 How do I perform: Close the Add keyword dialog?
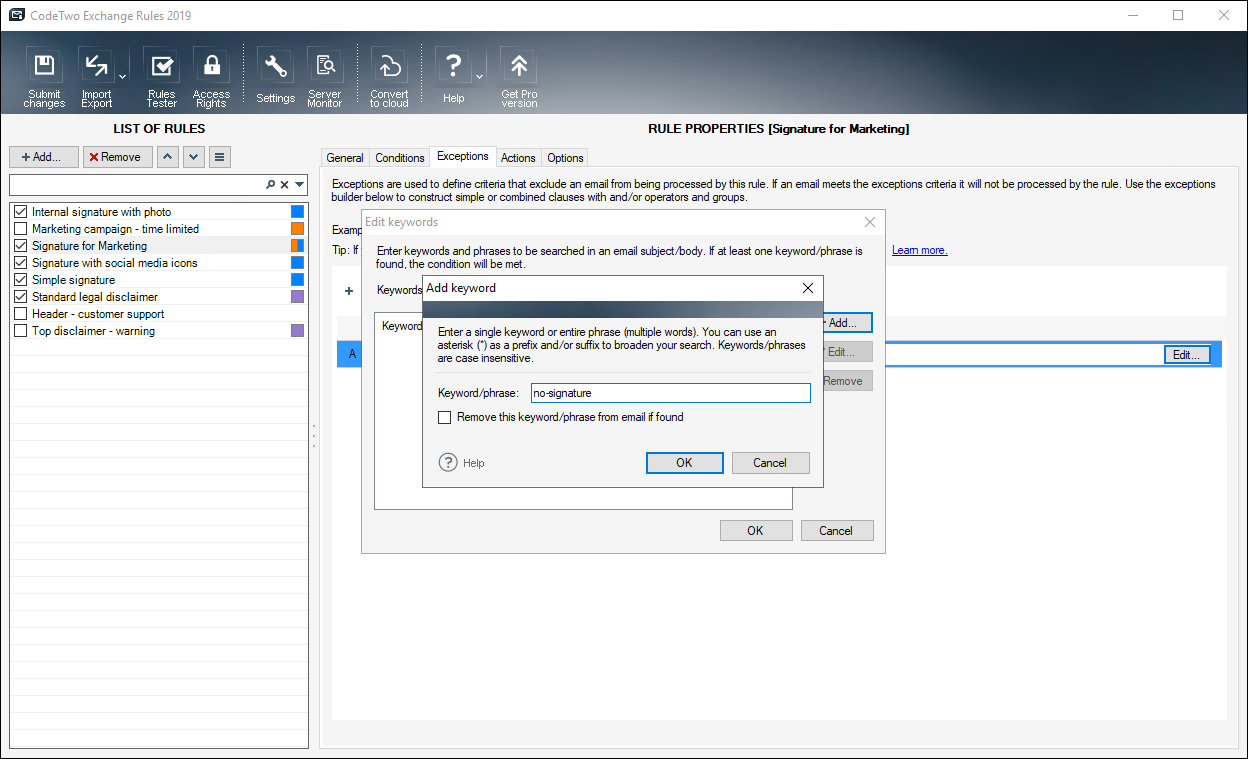coord(808,288)
